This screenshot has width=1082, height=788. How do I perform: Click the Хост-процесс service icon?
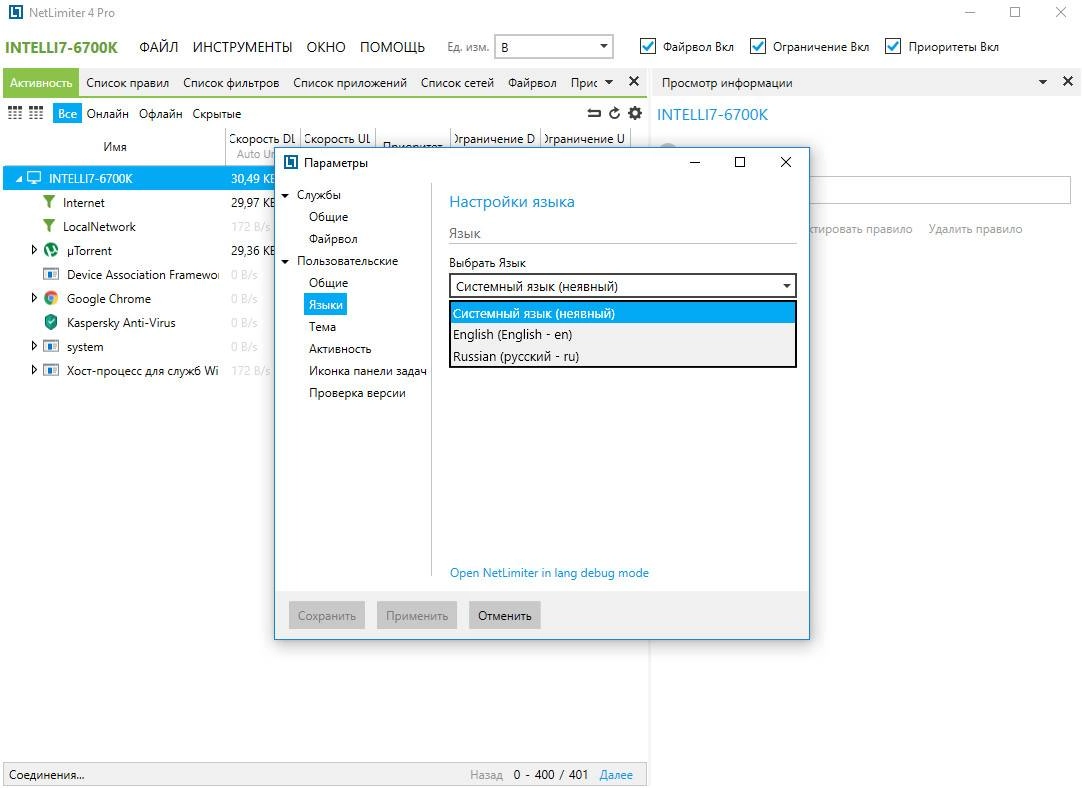click(x=51, y=371)
